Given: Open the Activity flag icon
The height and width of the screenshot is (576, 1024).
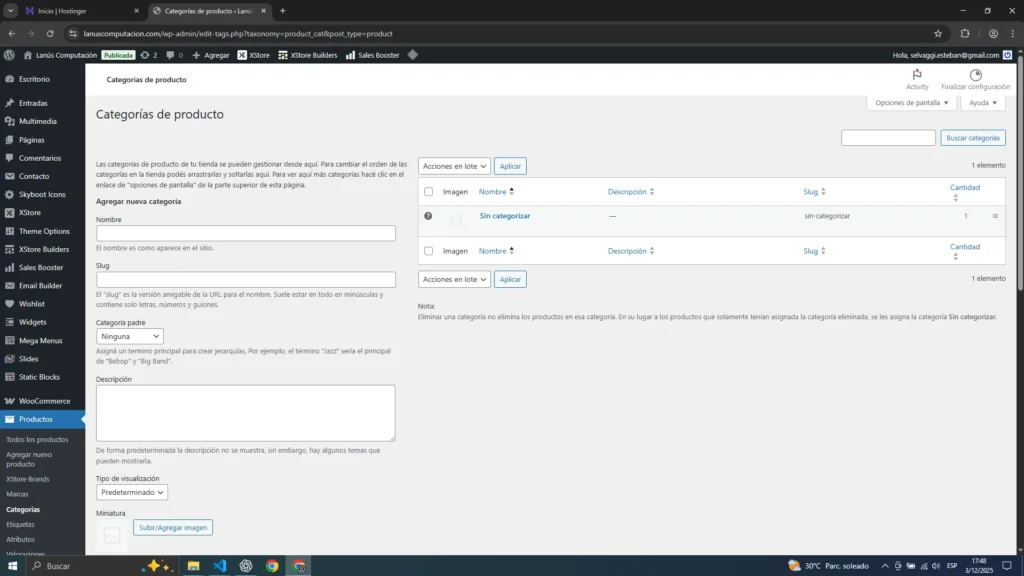Looking at the screenshot, I should coord(917,75).
